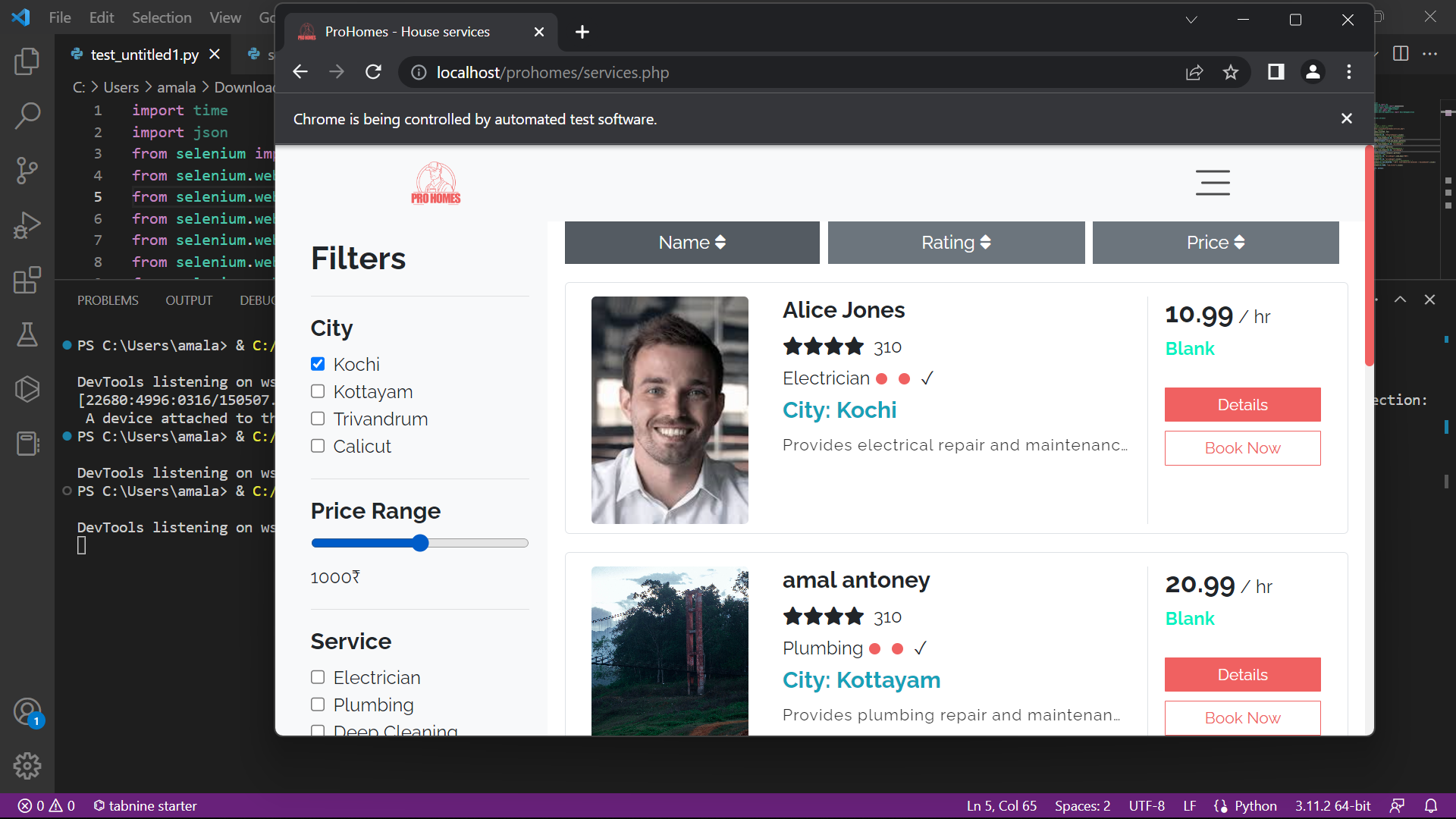This screenshot has width=1456, height=819.
Task: Click the hamburger menu on ProHomes page
Action: (1212, 183)
